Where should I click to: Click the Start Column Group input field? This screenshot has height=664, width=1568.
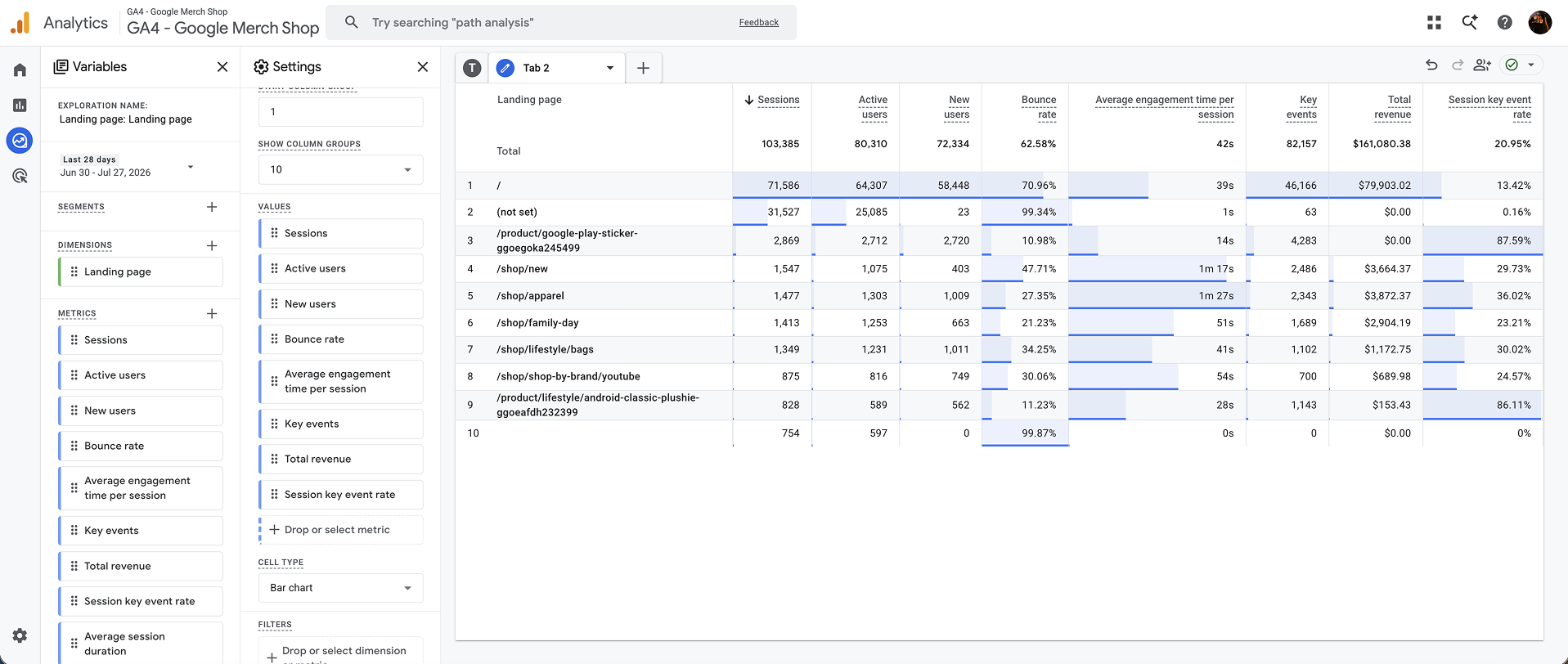(341, 112)
